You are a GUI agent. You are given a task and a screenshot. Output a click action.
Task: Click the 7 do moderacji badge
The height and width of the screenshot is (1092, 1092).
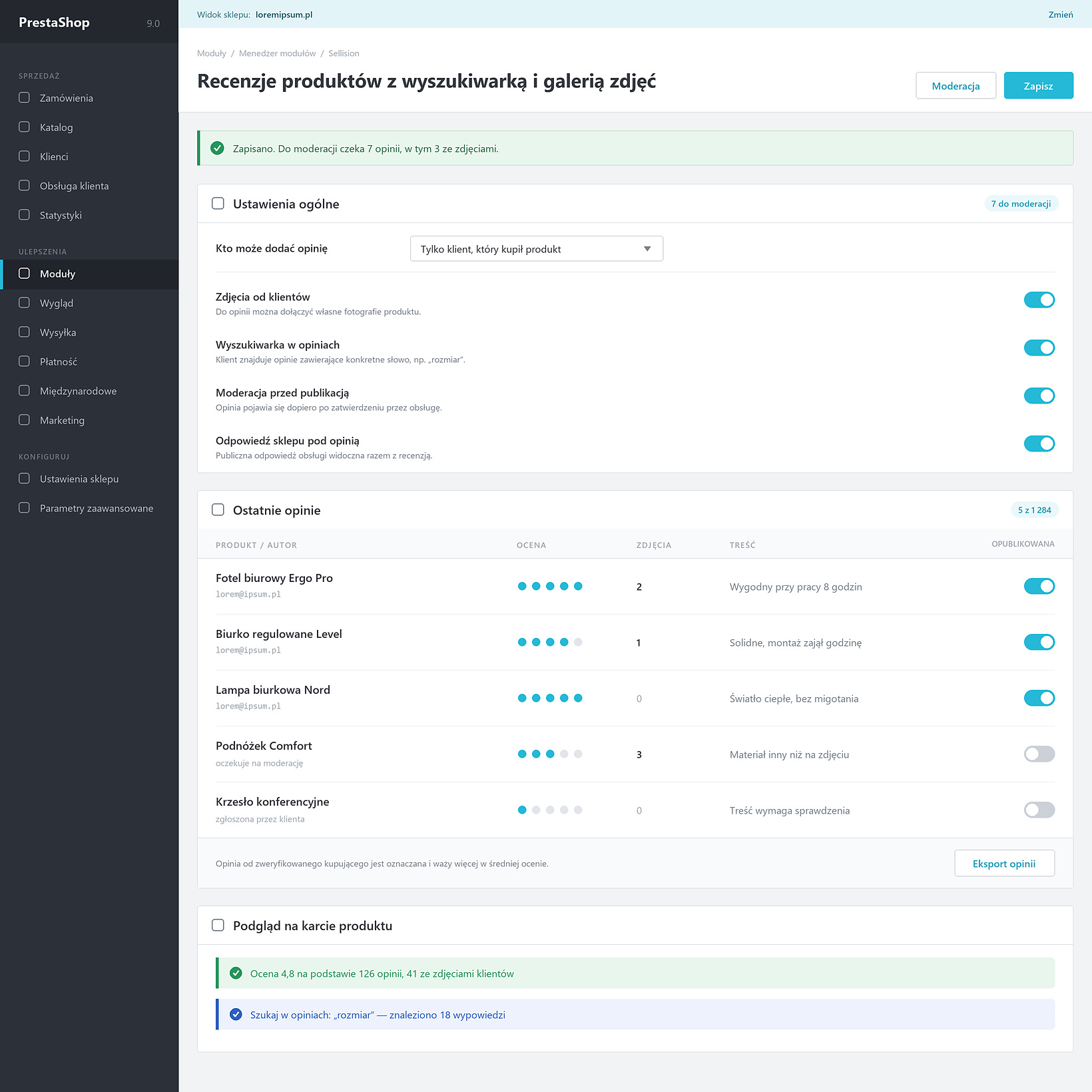pos(1021,204)
